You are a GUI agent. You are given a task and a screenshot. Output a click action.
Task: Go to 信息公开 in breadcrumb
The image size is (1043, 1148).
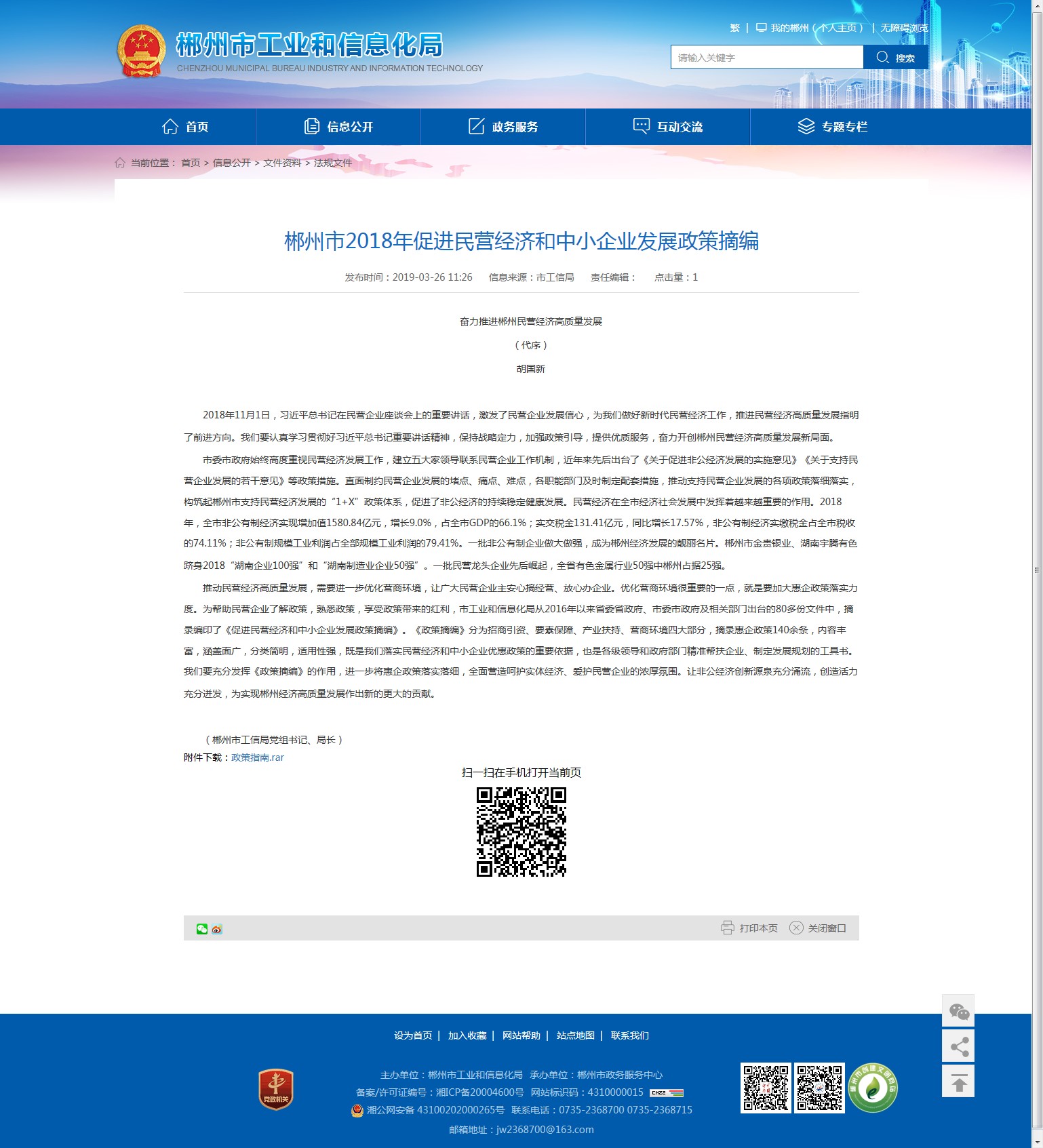point(232,163)
